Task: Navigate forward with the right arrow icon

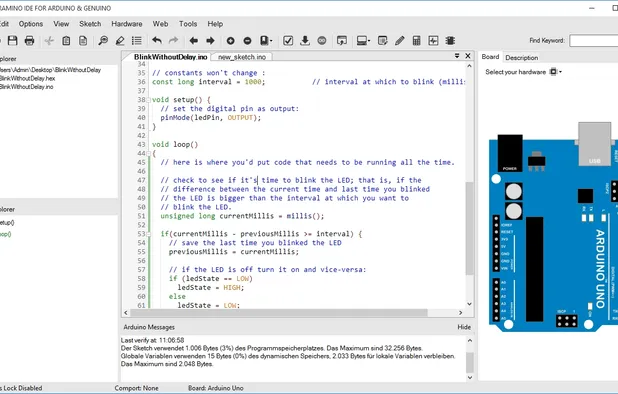Action: [210, 41]
